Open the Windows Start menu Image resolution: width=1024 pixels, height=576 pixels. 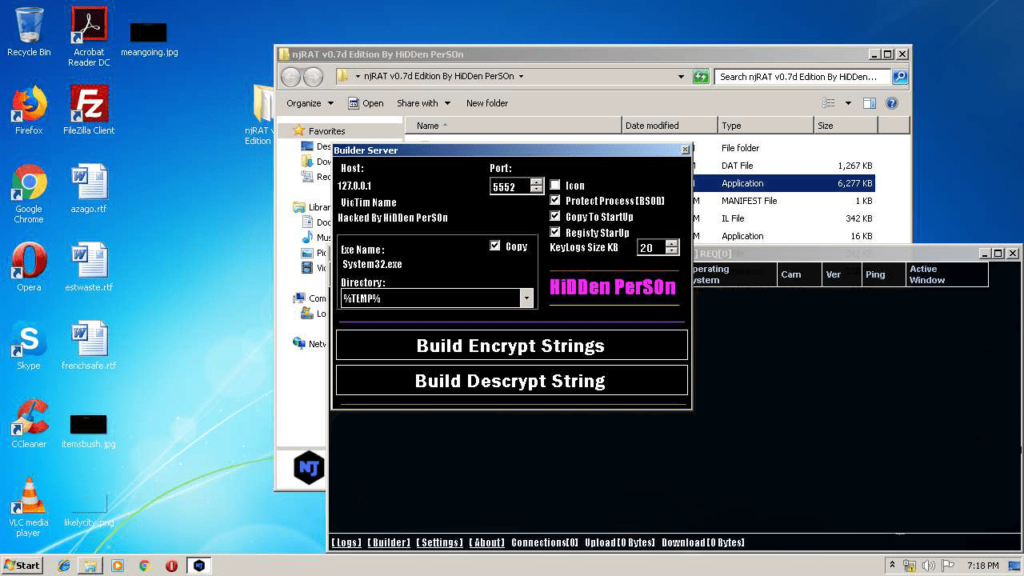[22, 566]
